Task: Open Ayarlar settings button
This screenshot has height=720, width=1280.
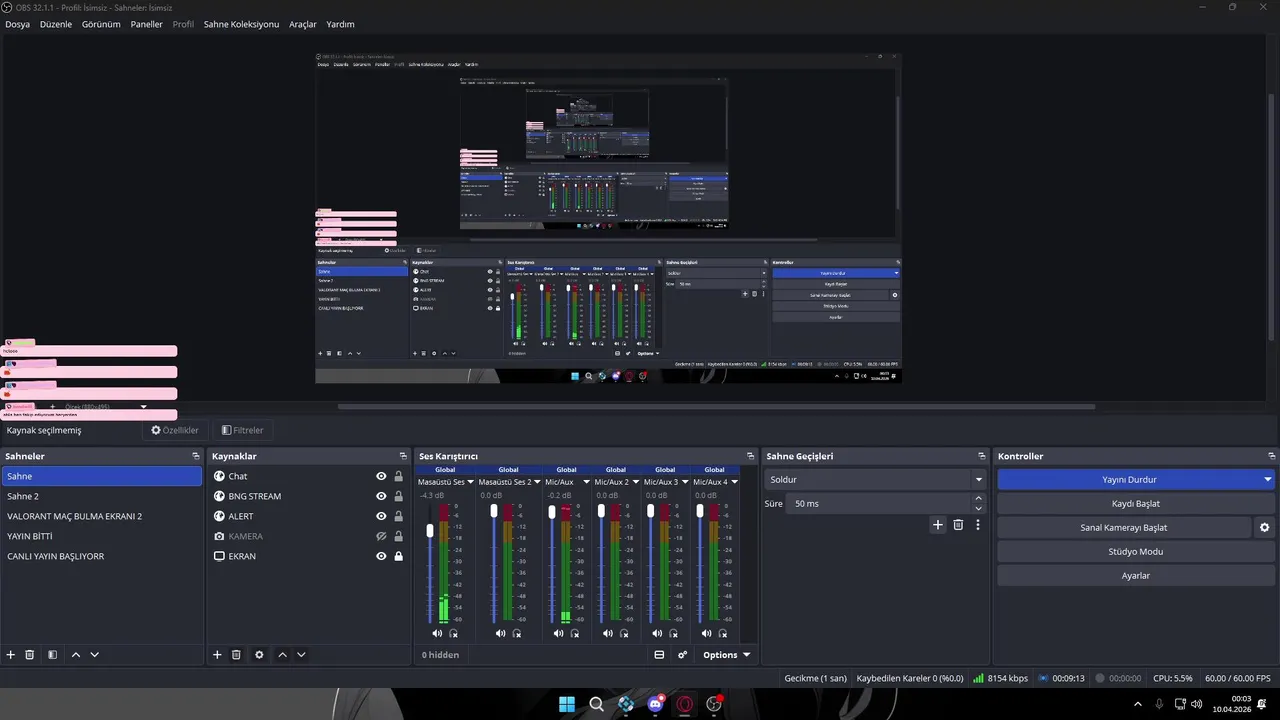Action: pyautogui.click(x=1135, y=576)
